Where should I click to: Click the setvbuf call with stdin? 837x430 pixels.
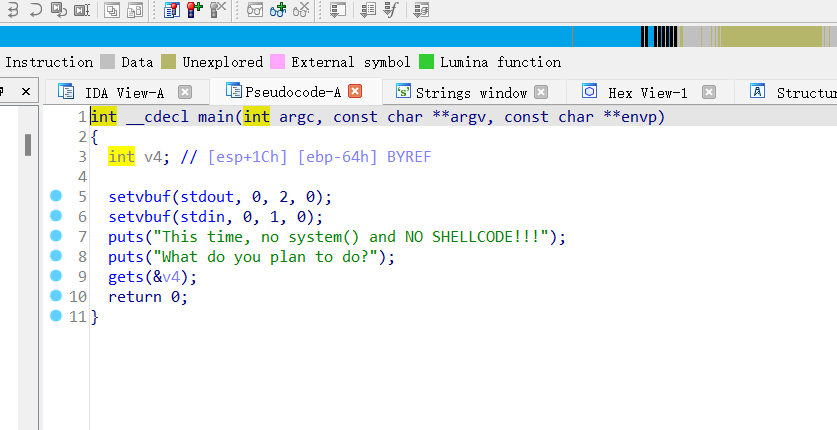[x=139, y=217]
